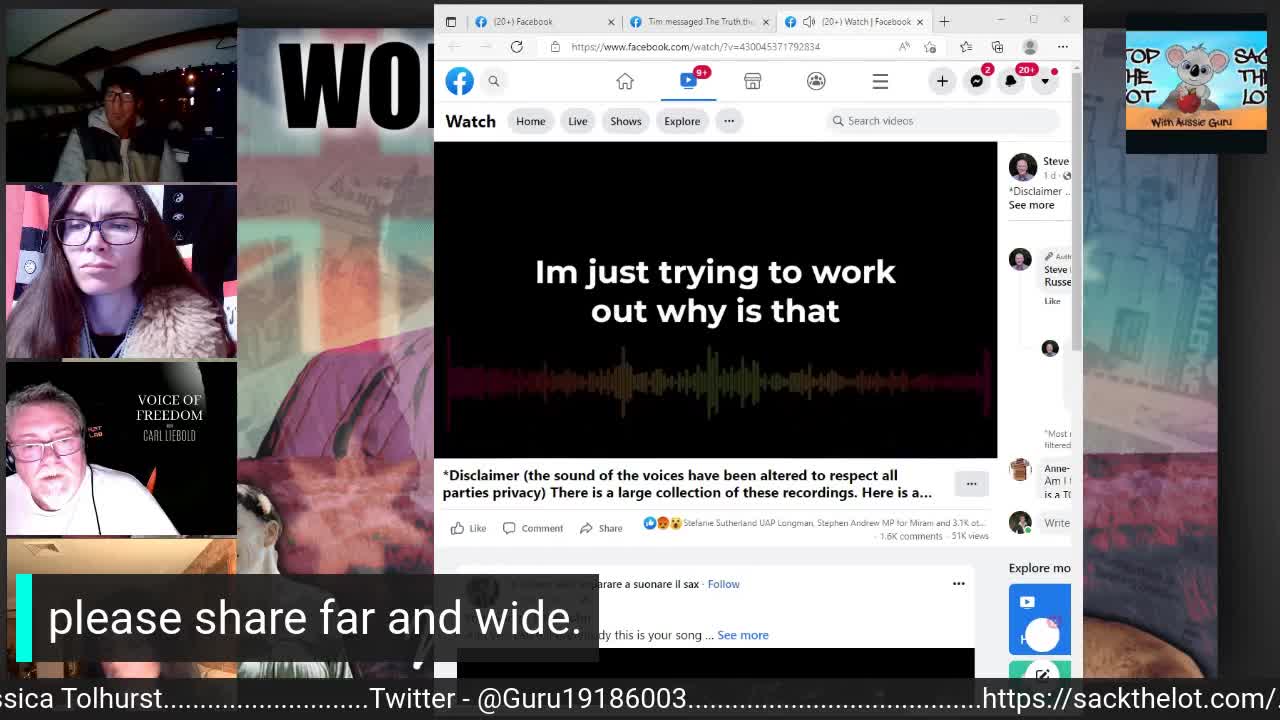This screenshot has width=1280, height=720.
Task: Click the Search videos field
Action: click(x=942, y=121)
